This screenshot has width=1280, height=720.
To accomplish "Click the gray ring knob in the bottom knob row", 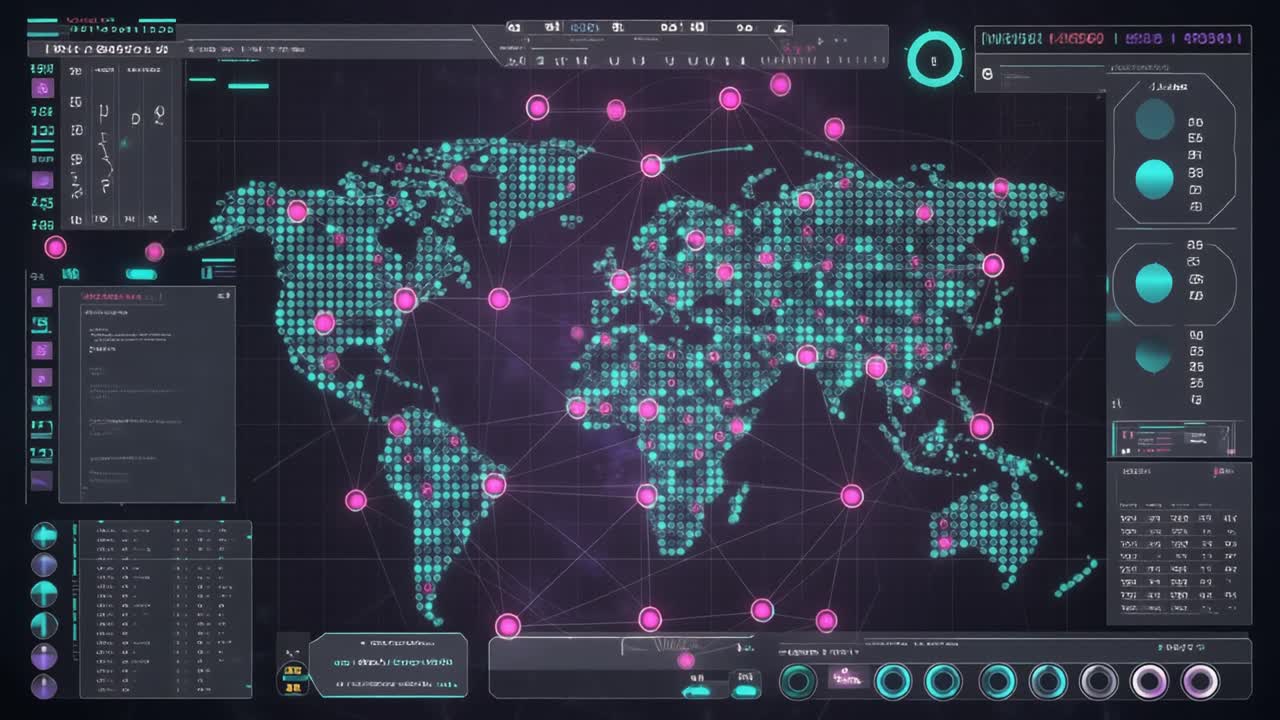I will (1099, 682).
